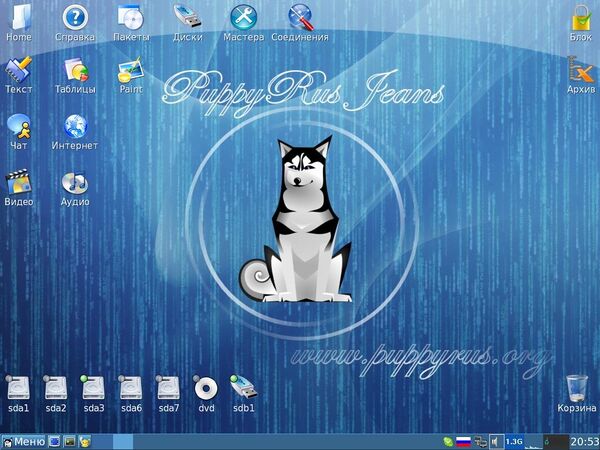
Task: Open Видео video player
Action: (18, 182)
